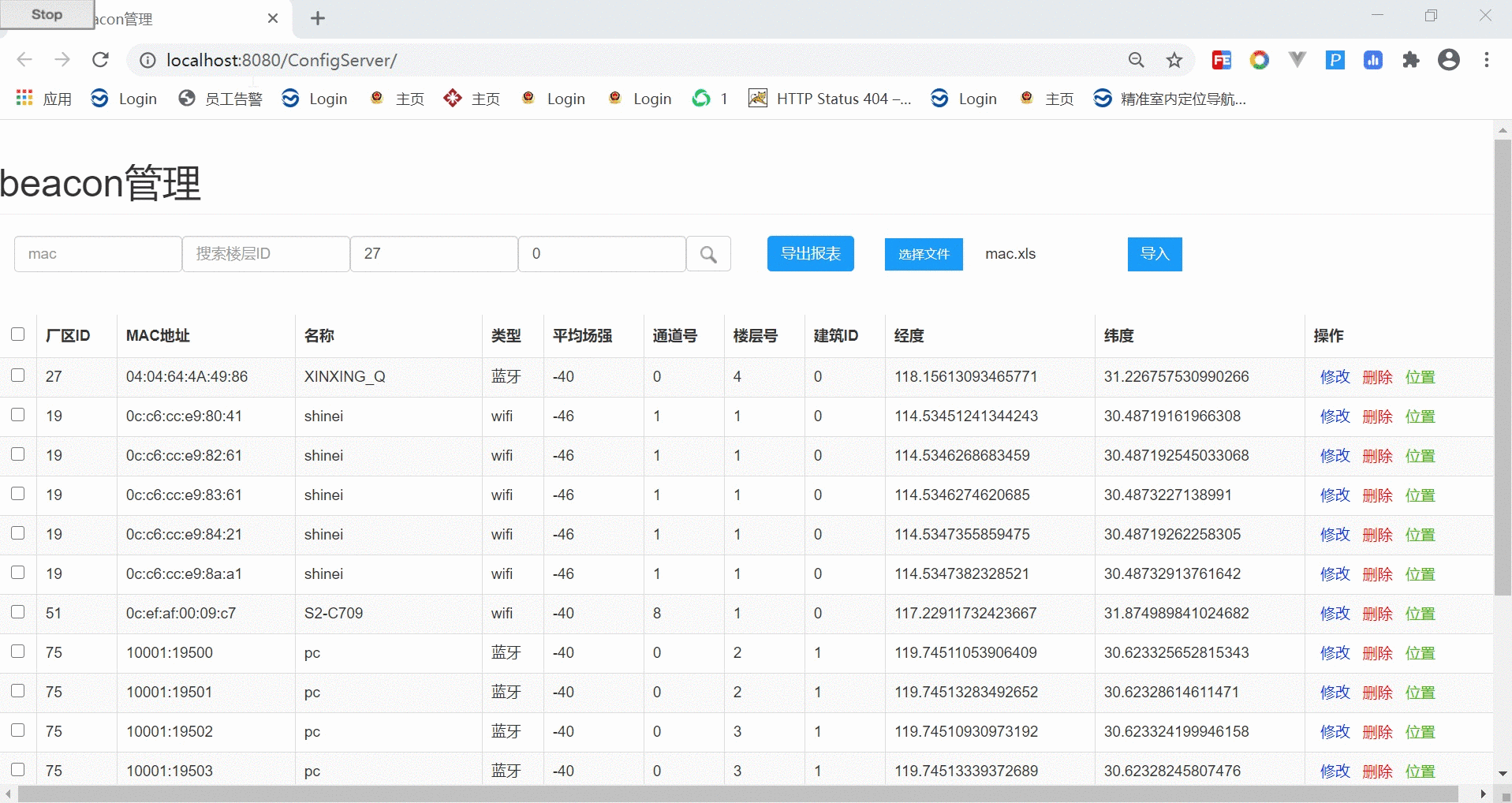Click the MAC地址 column header
Viewport: 1512px width, 803px height.
(x=158, y=335)
